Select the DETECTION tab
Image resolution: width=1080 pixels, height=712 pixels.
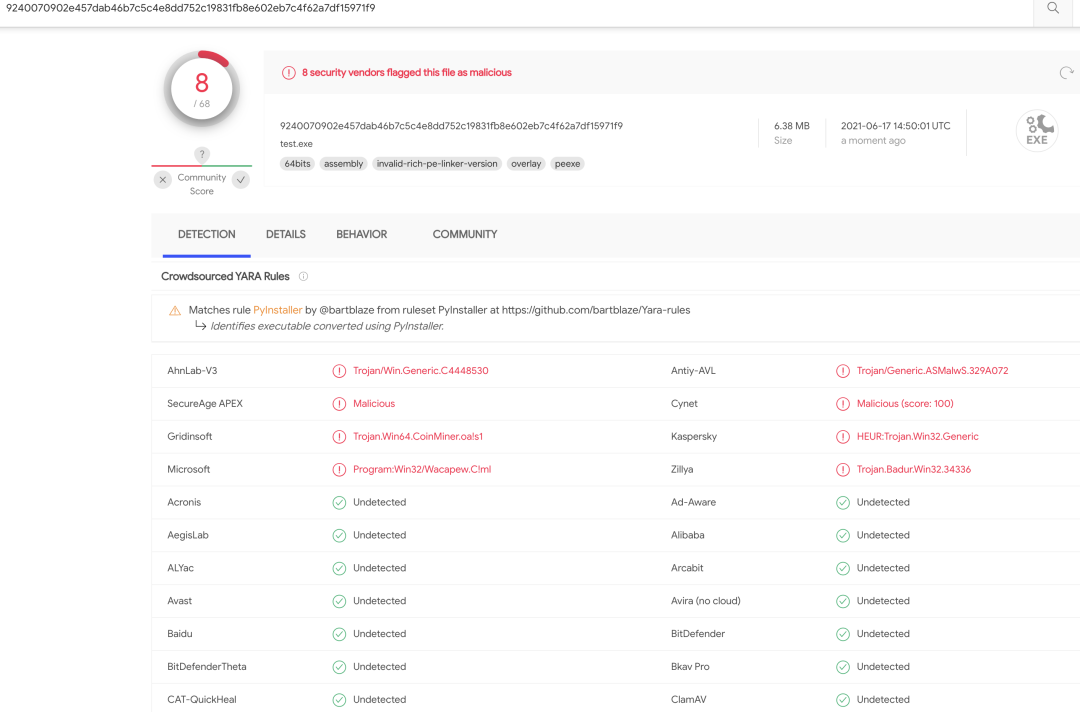[x=207, y=234]
